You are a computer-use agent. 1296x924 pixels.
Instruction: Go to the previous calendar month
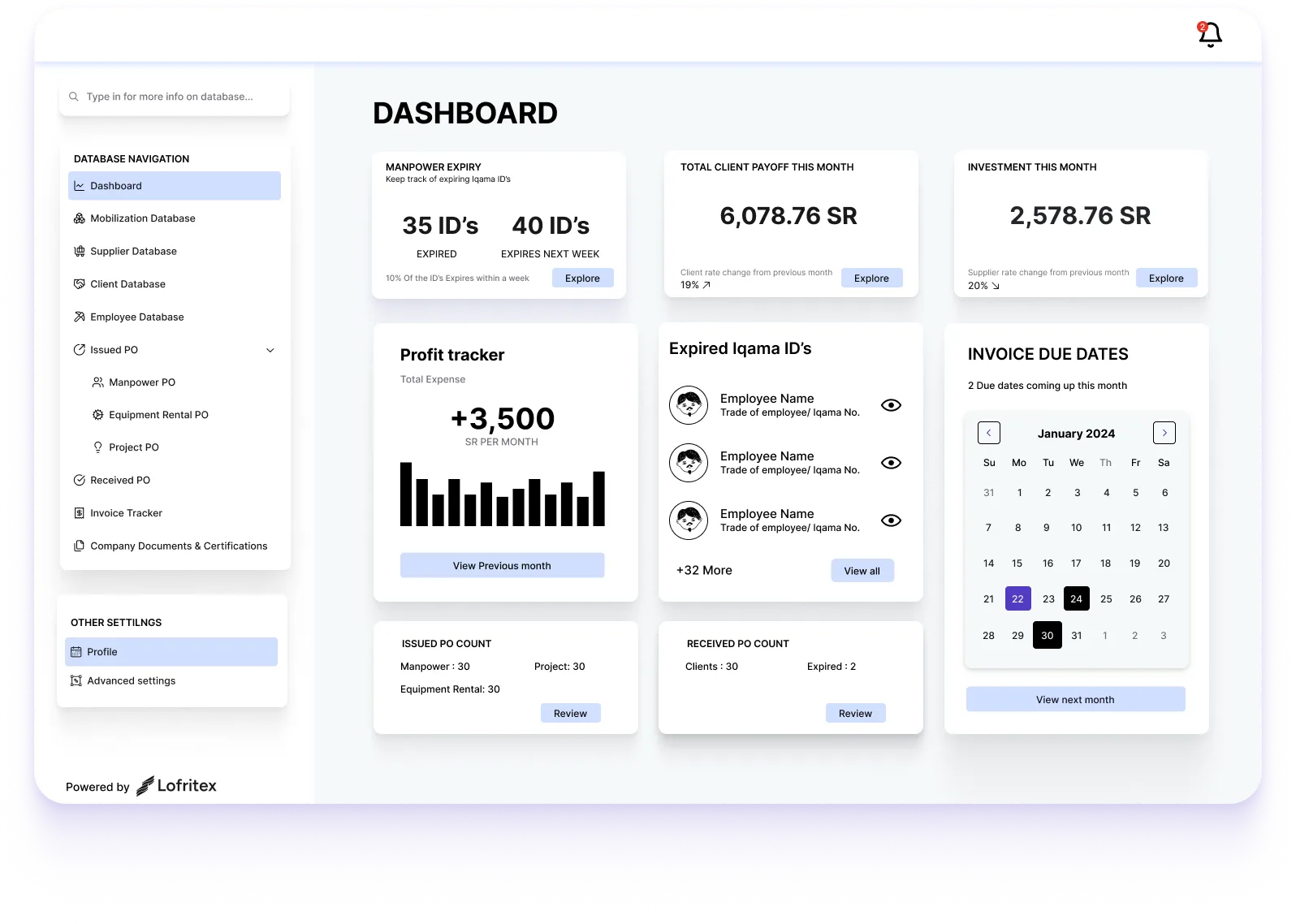coord(988,433)
